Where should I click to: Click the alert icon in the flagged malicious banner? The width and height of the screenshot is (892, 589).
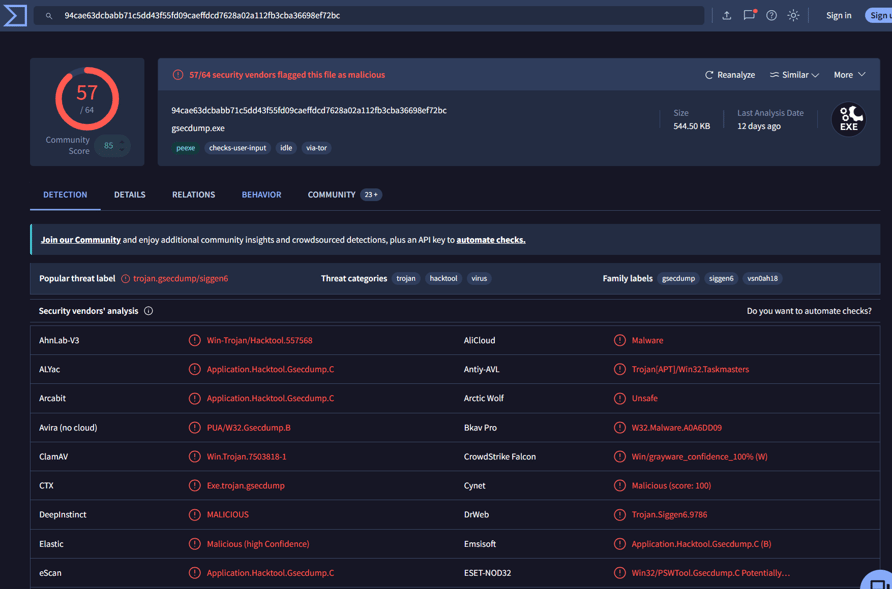[x=178, y=75]
